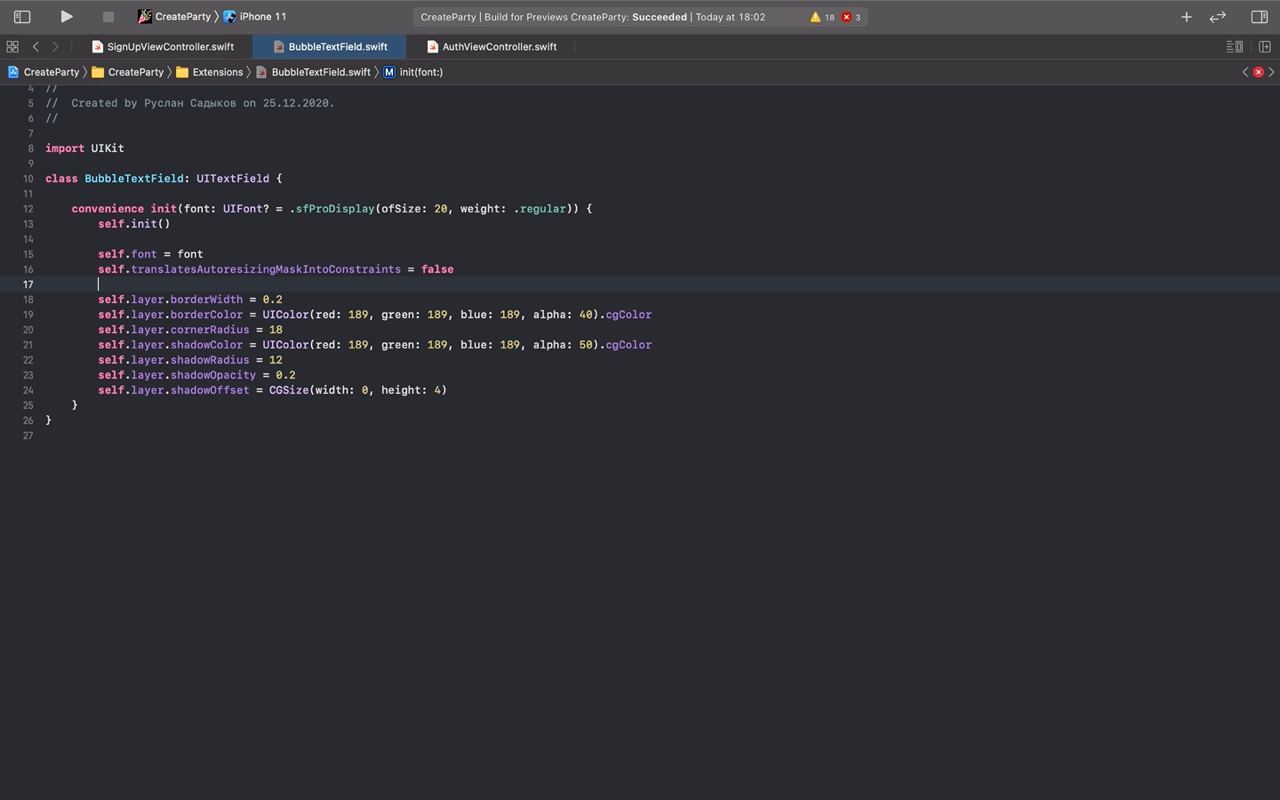
Task: Open the Library with the plus icon
Action: click(1186, 17)
